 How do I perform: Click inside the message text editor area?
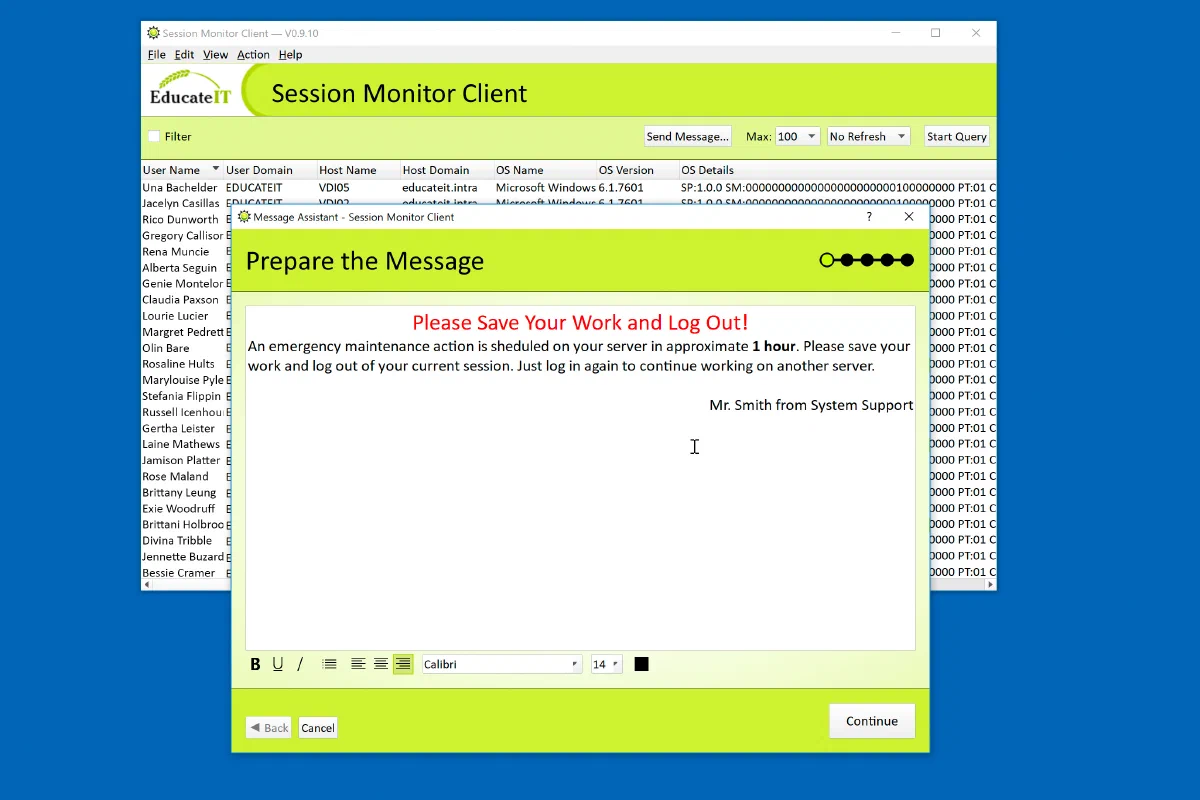580,478
